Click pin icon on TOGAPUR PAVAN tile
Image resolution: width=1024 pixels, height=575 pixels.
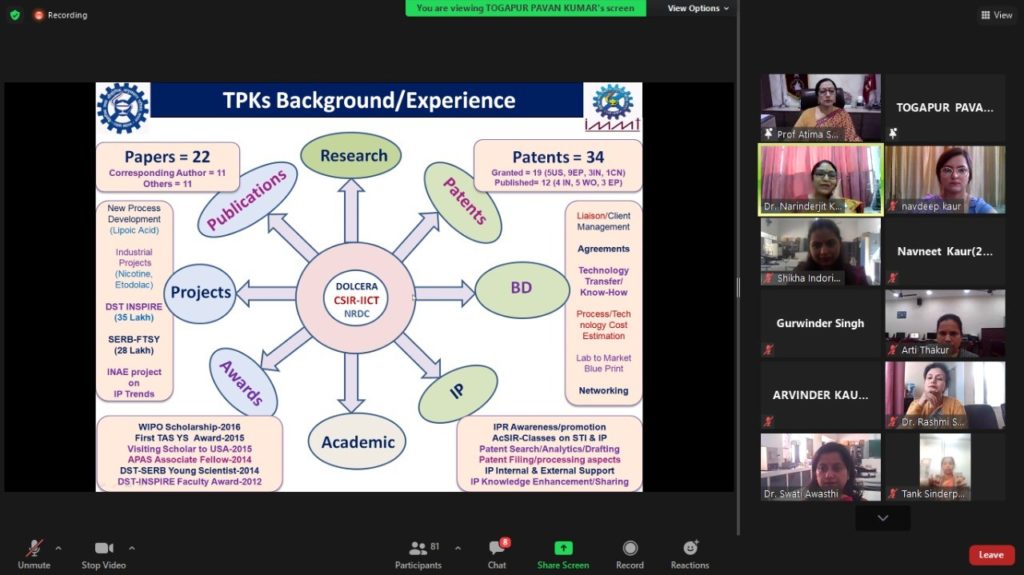coord(893,133)
